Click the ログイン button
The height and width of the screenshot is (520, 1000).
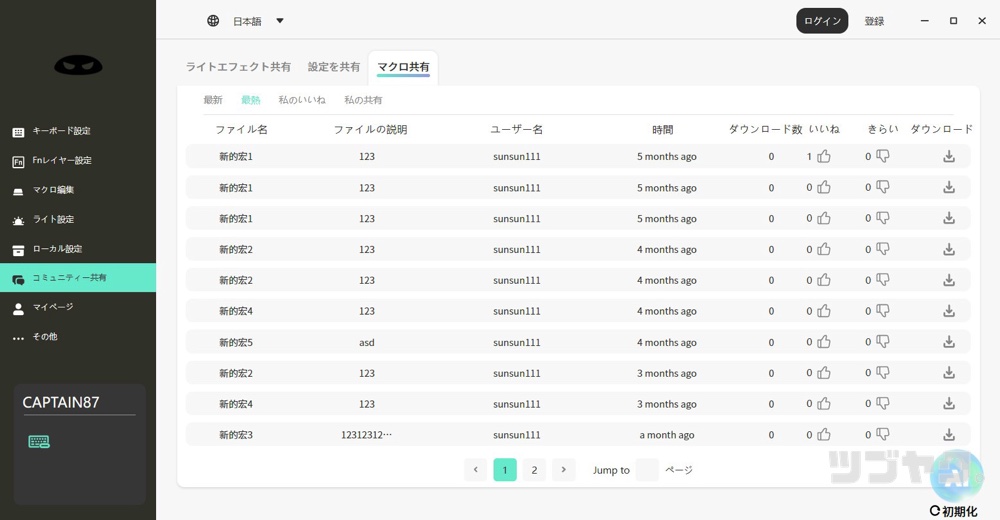822,21
